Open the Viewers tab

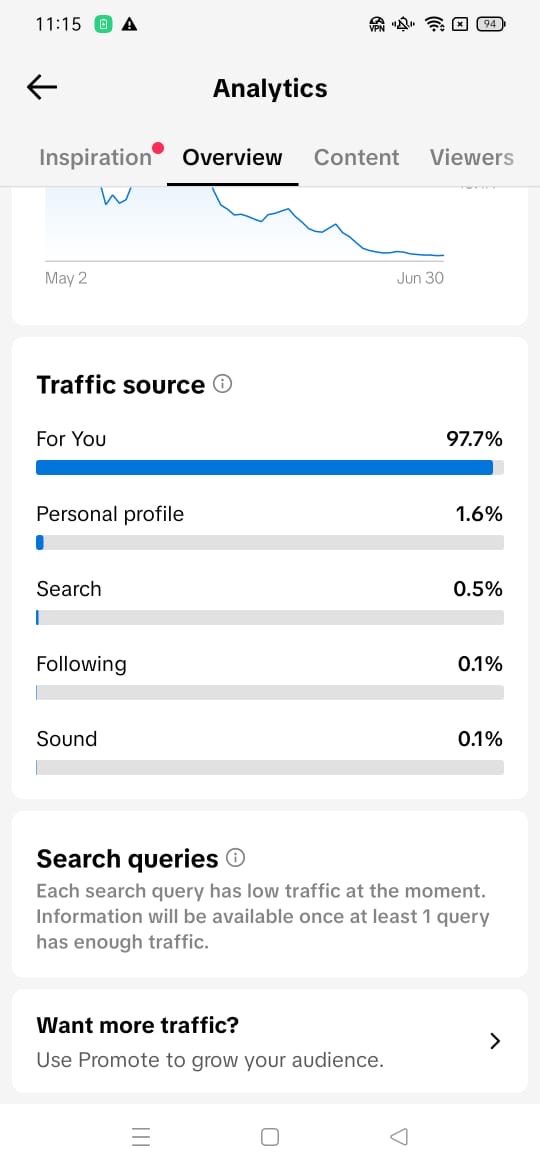pyautogui.click(x=472, y=157)
